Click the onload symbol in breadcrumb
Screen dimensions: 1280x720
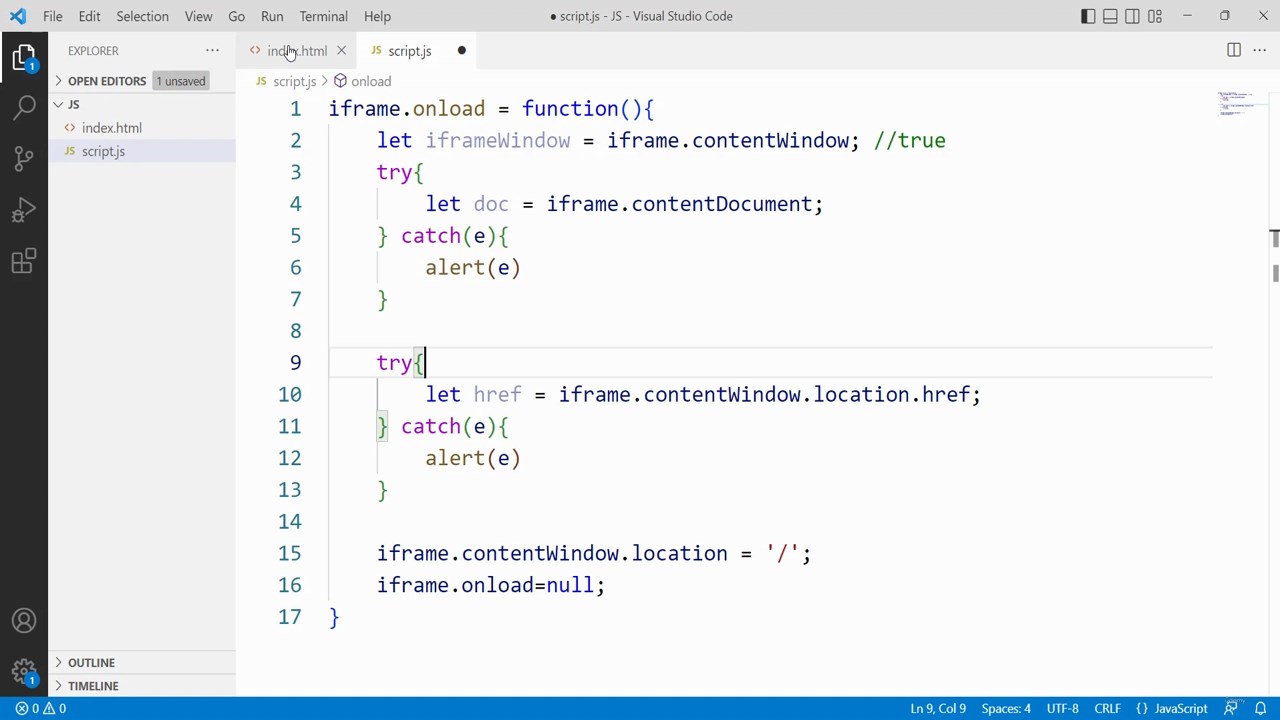[x=362, y=81]
